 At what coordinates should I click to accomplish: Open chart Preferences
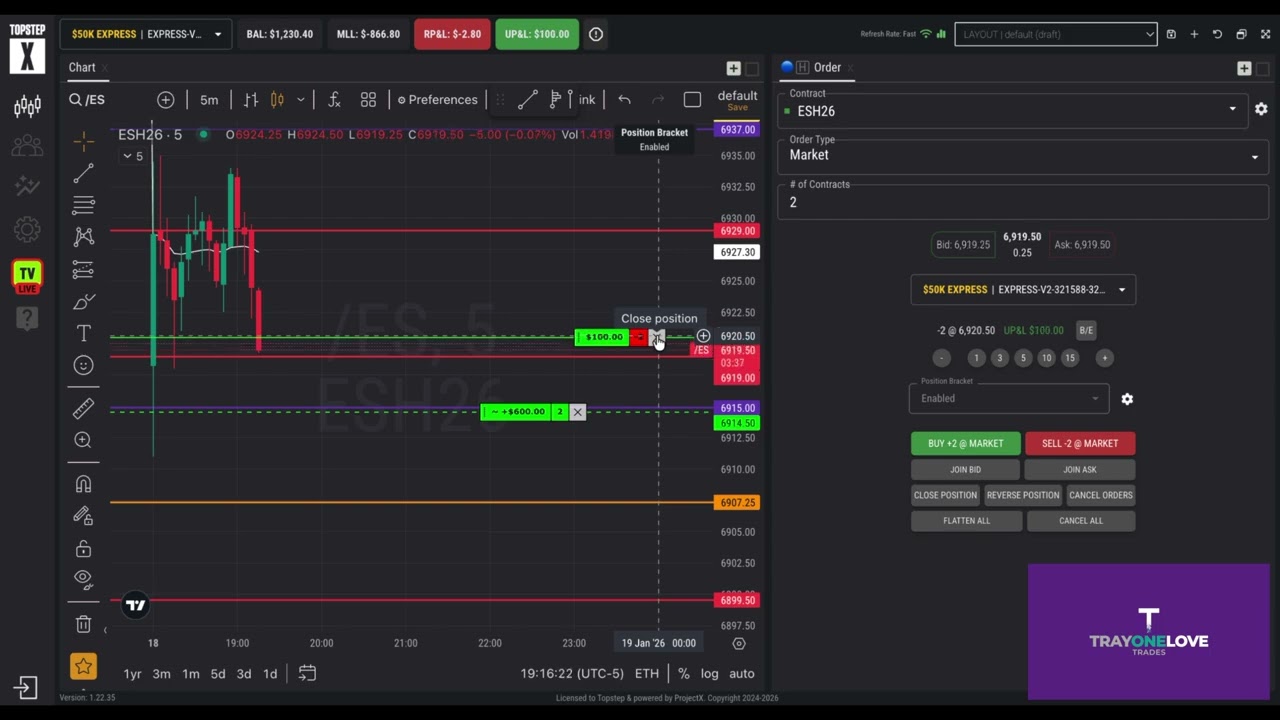(x=437, y=100)
